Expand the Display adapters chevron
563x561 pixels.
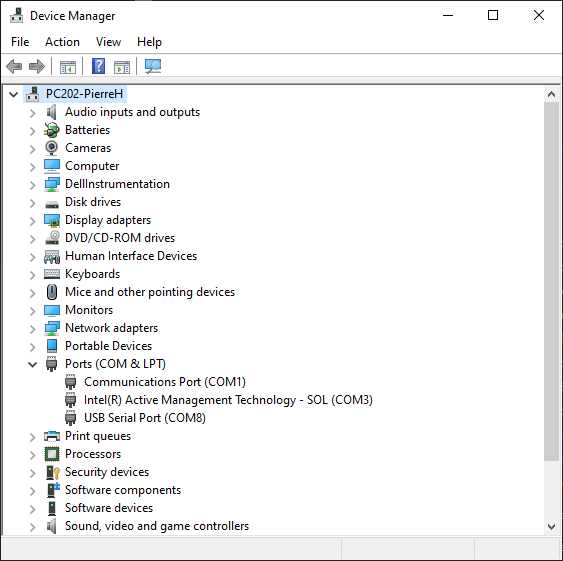(33, 221)
